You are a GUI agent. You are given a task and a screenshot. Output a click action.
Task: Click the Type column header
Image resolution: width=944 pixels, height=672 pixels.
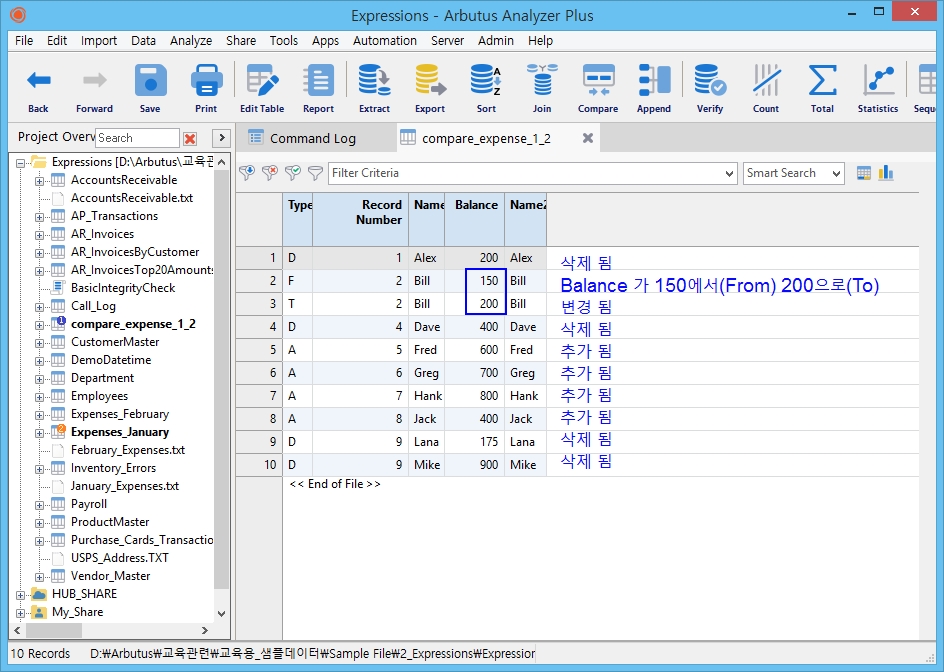298,219
